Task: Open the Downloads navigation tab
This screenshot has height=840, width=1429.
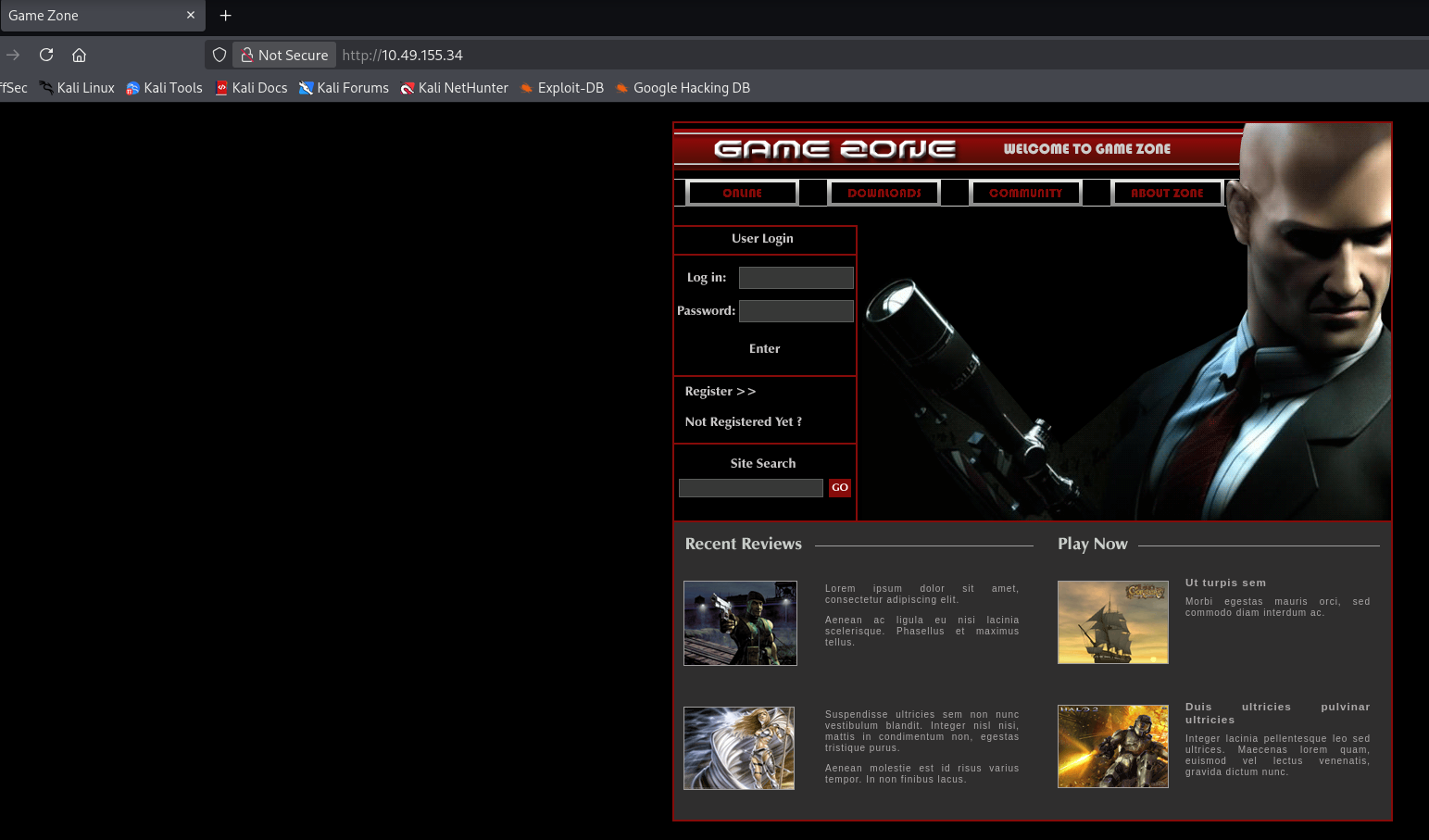Action: (x=884, y=193)
